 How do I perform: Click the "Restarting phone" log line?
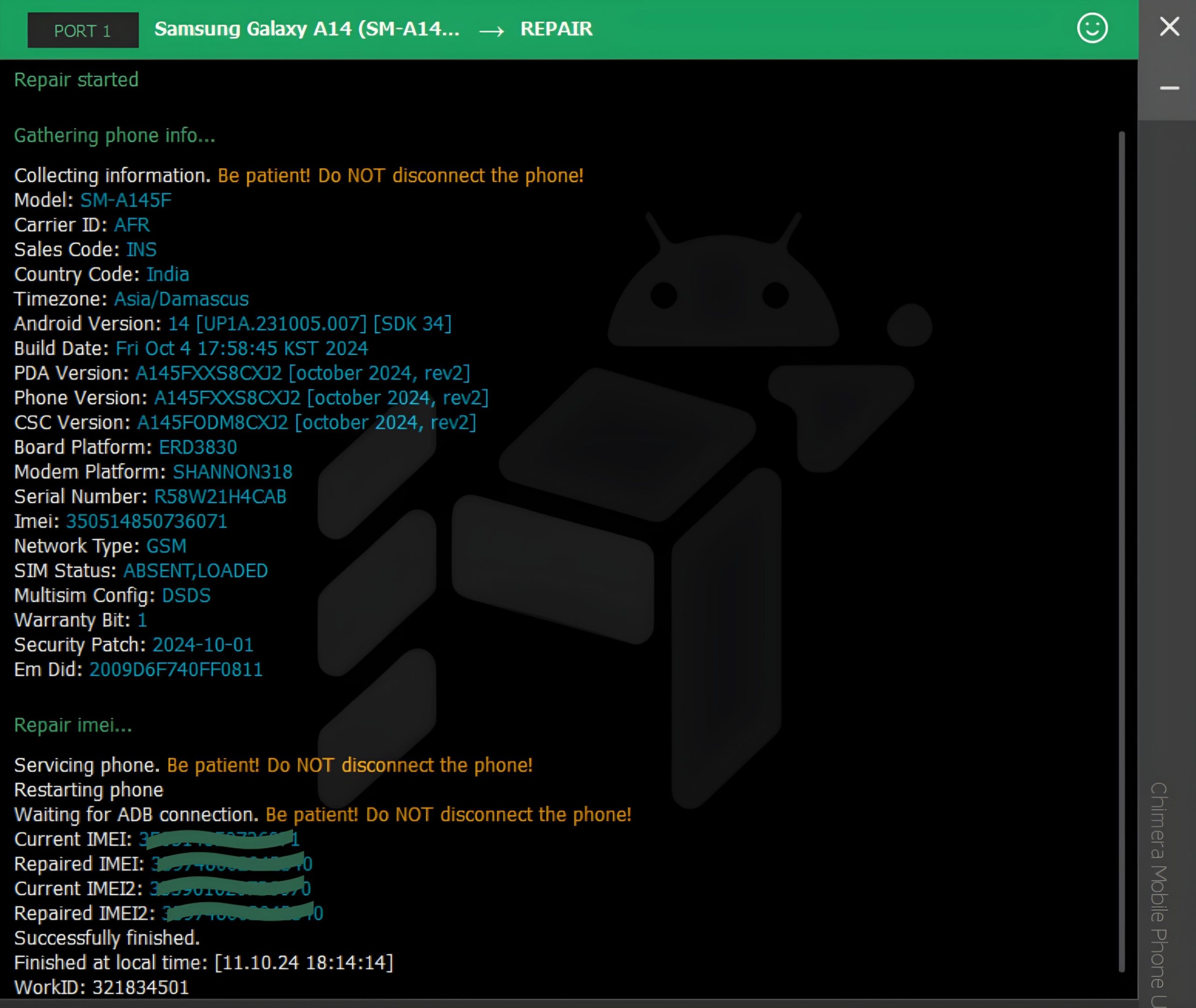point(88,790)
